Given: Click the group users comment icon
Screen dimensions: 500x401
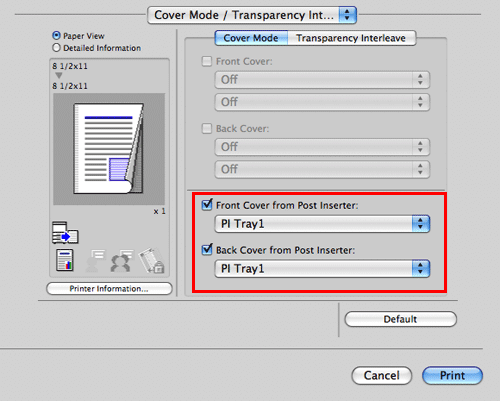Looking at the screenshot, I should click(x=122, y=261).
